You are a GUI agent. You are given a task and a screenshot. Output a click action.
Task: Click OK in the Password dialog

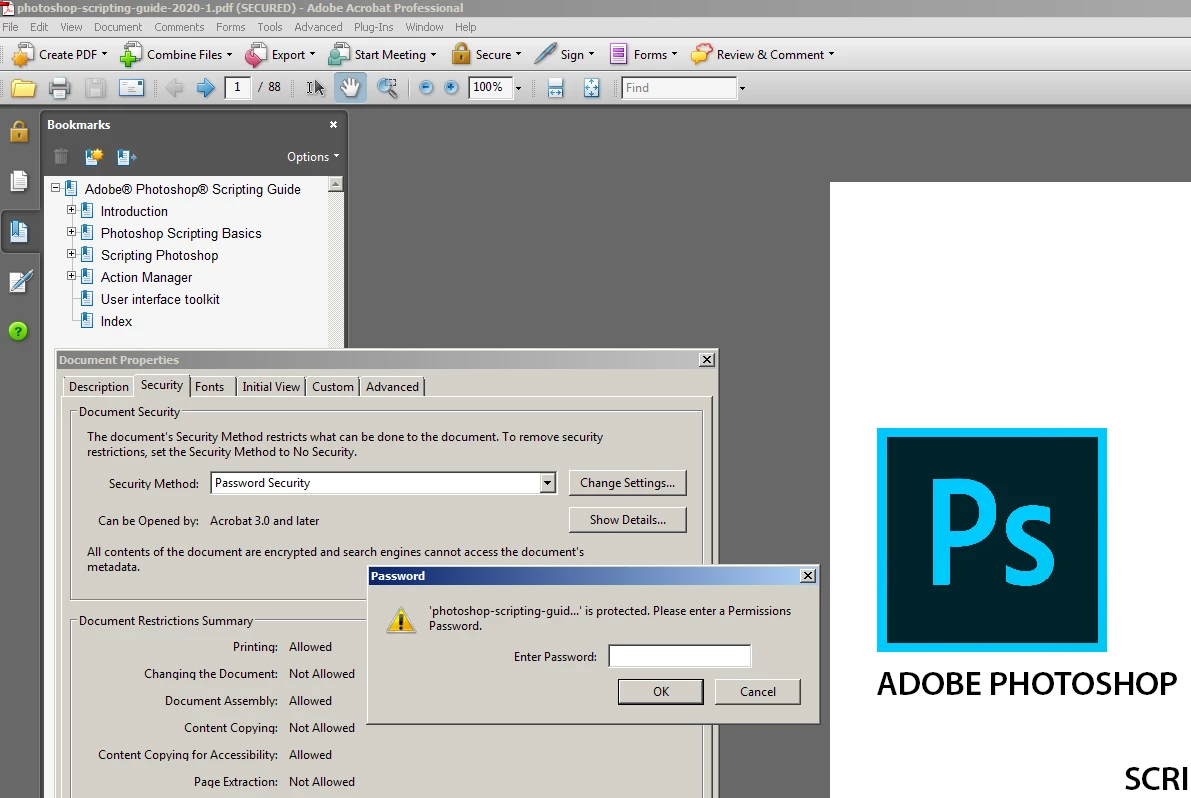pyautogui.click(x=661, y=692)
